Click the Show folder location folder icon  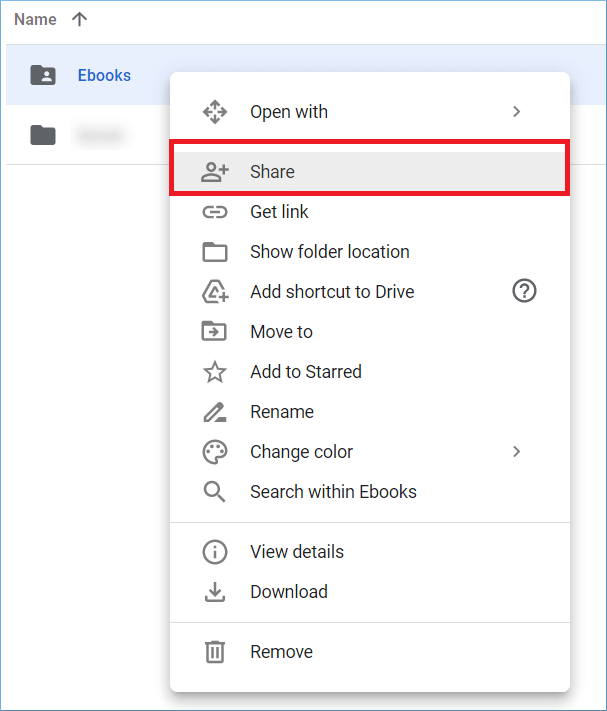click(215, 252)
